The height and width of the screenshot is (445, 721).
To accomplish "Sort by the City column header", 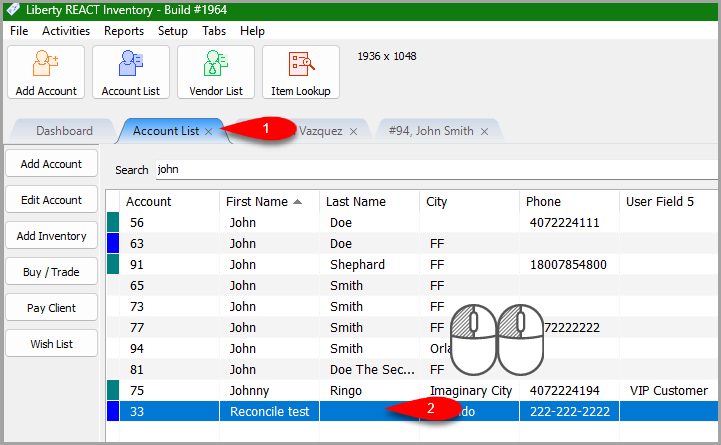I will pyautogui.click(x=469, y=201).
